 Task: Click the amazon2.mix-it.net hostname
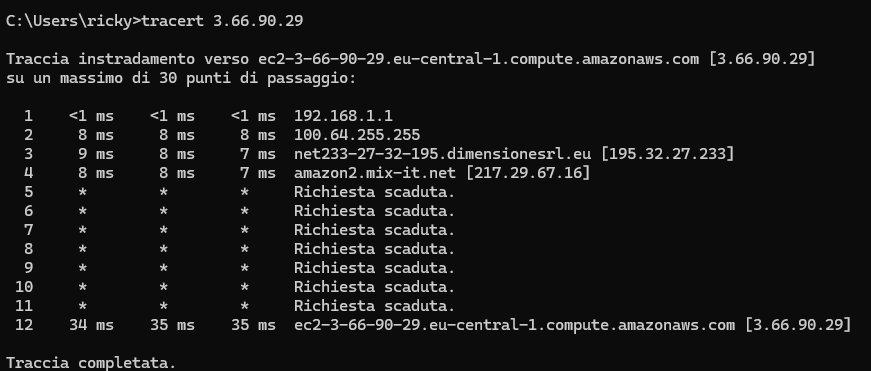click(375, 173)
